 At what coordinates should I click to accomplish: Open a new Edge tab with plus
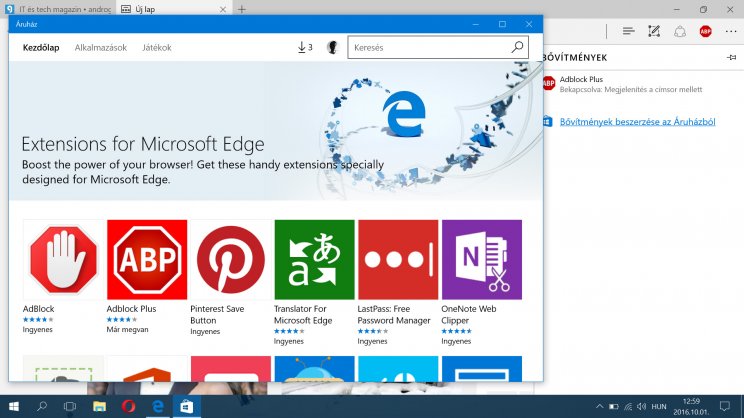tap(242, 9)
